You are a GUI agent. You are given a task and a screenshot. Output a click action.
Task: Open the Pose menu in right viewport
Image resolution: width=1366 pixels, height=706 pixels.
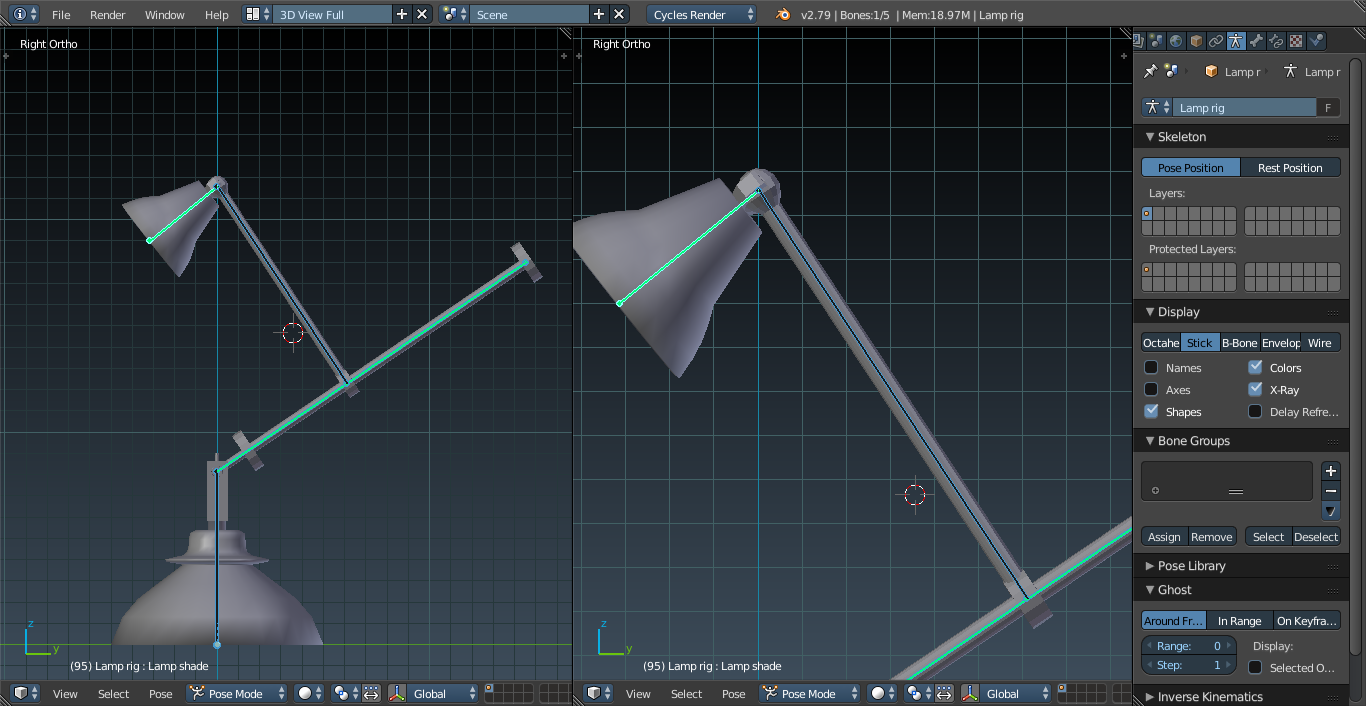click(733, 693)
